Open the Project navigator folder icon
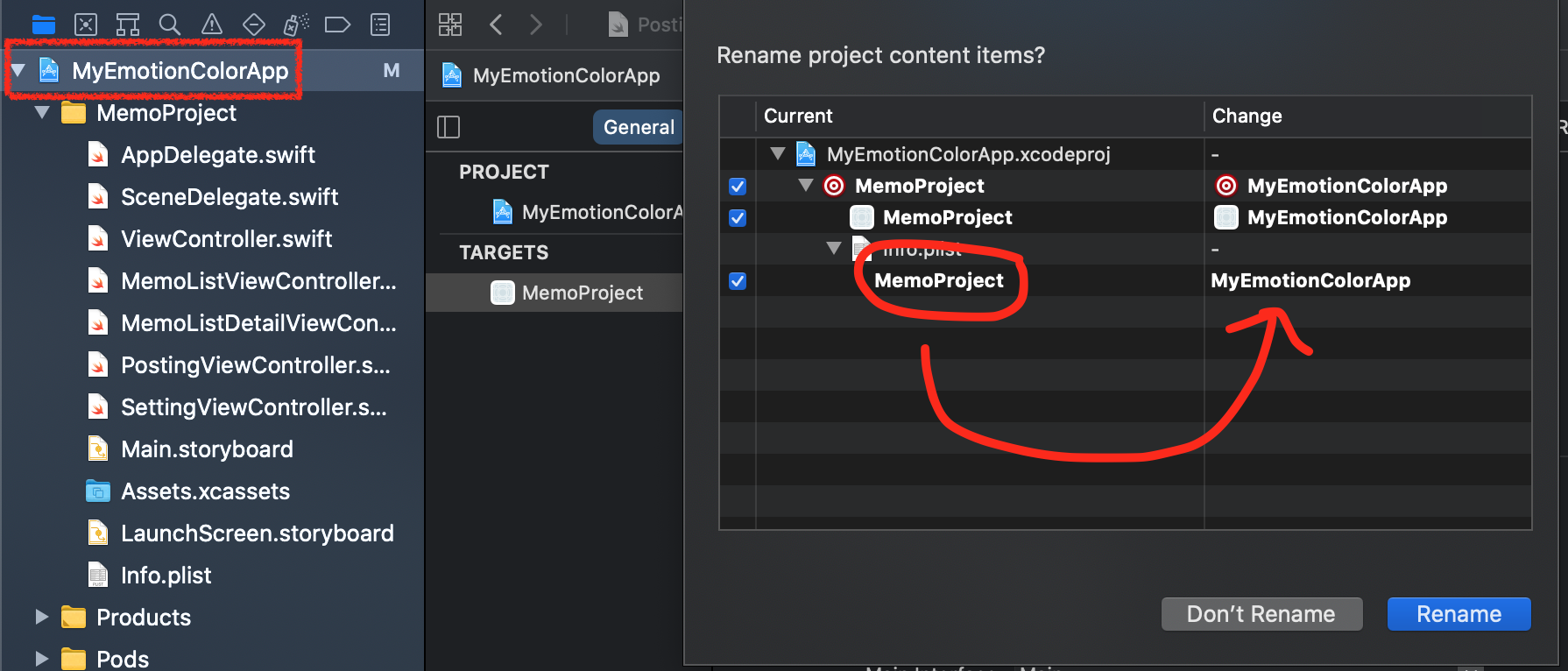The image size is (1568, 671). point(44,25)
